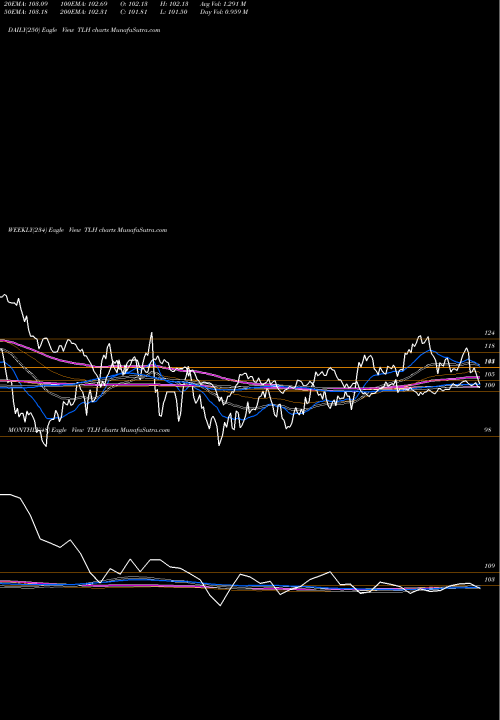Click the open price O: value
The height and width of the screenshot is (720, 500).
point(134,4)
